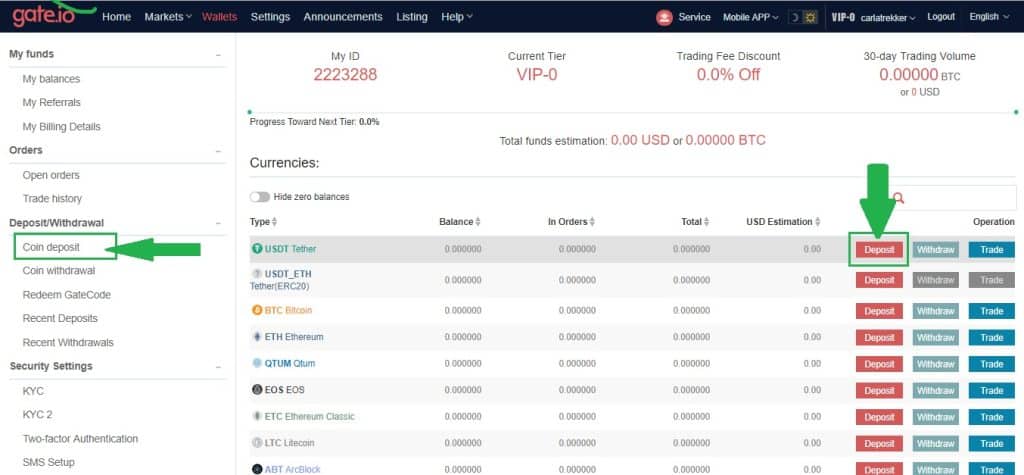This screenshot has height=475, width=1024.
Task: Switch to light mode sun icon
Action: point(810,17)
